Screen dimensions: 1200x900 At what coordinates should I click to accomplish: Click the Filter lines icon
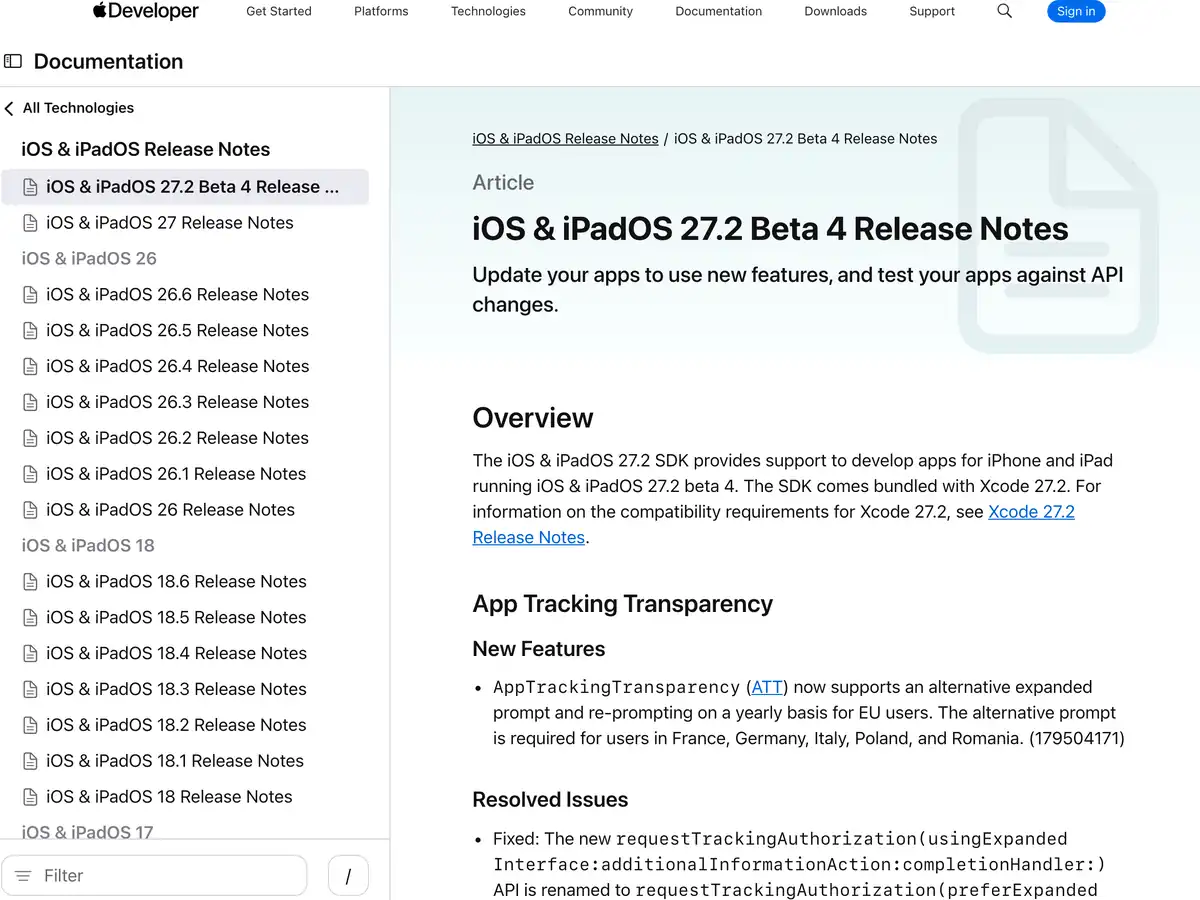[24, 876]
